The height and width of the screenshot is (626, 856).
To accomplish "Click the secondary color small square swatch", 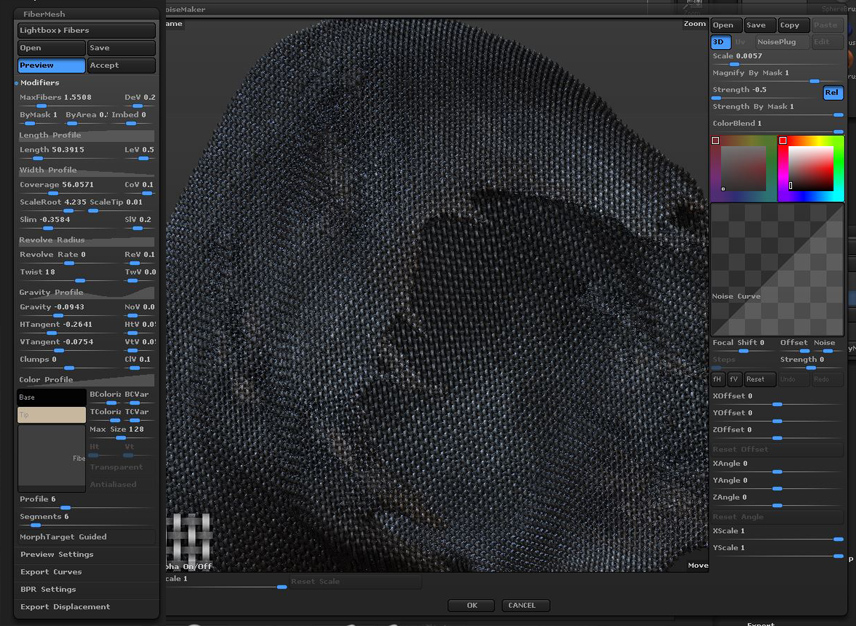I will tap(715, 141).
